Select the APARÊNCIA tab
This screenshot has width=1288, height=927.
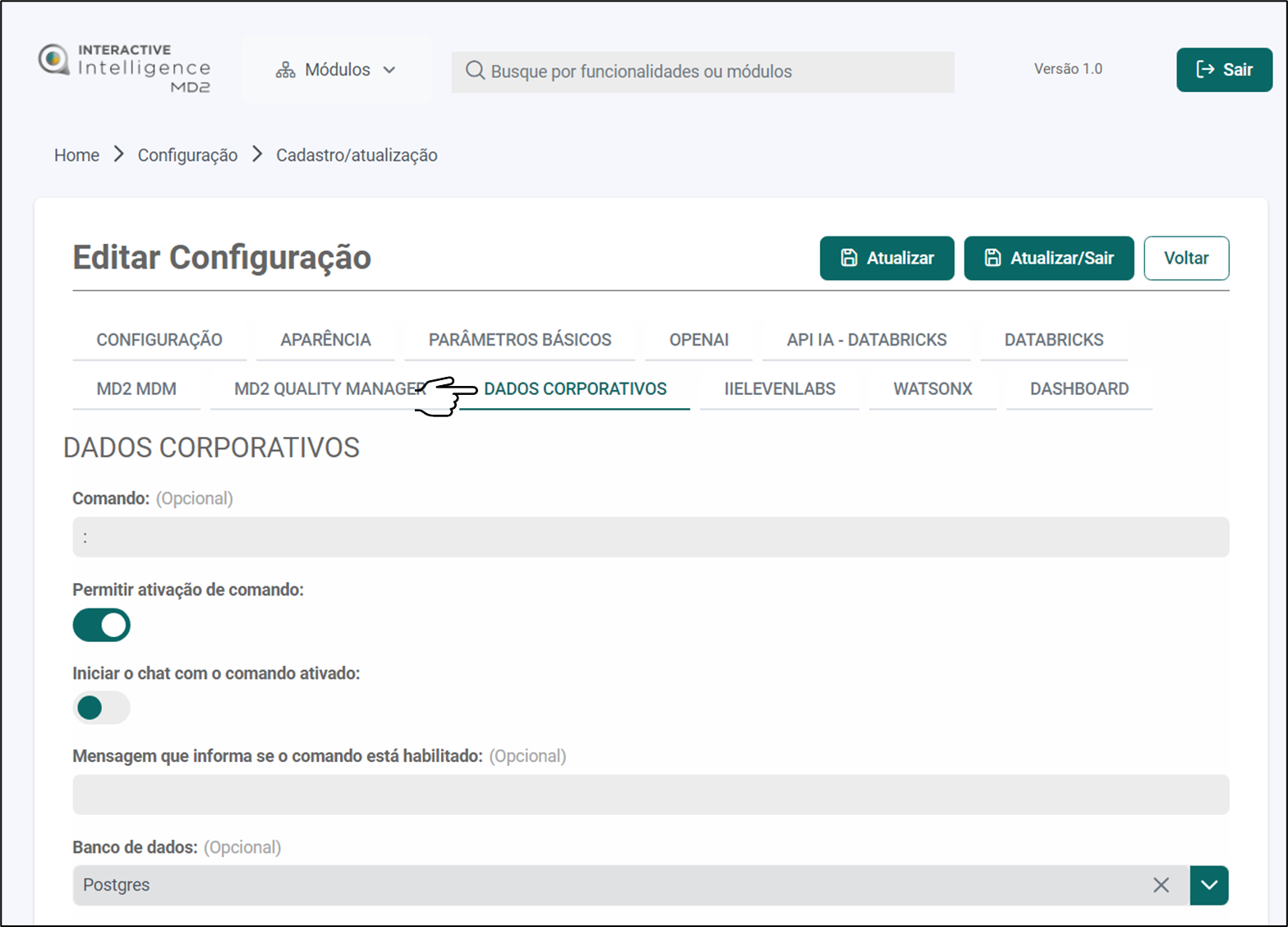[325, 340]
